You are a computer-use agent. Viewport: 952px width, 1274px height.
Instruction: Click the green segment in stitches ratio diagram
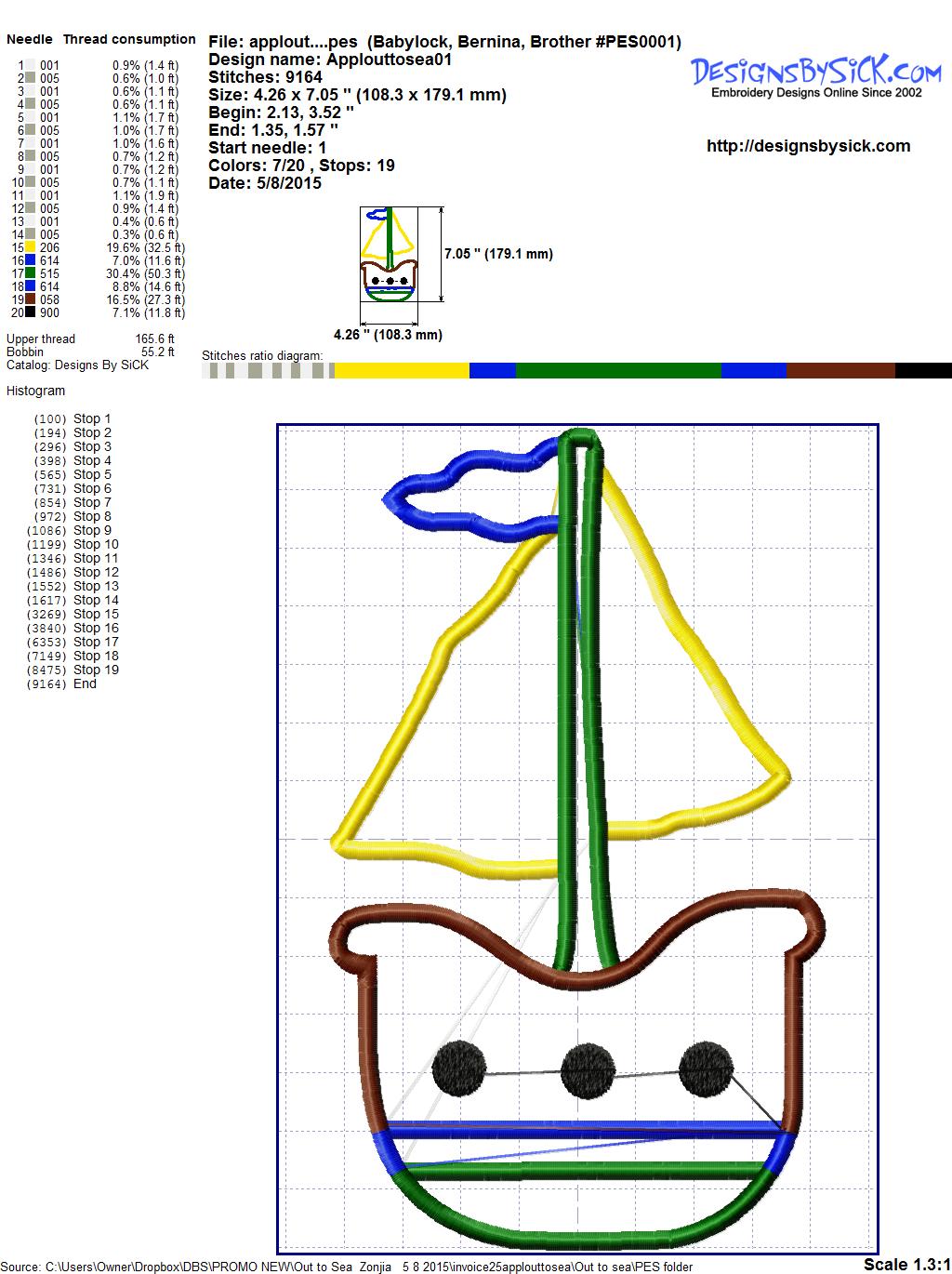617,371
